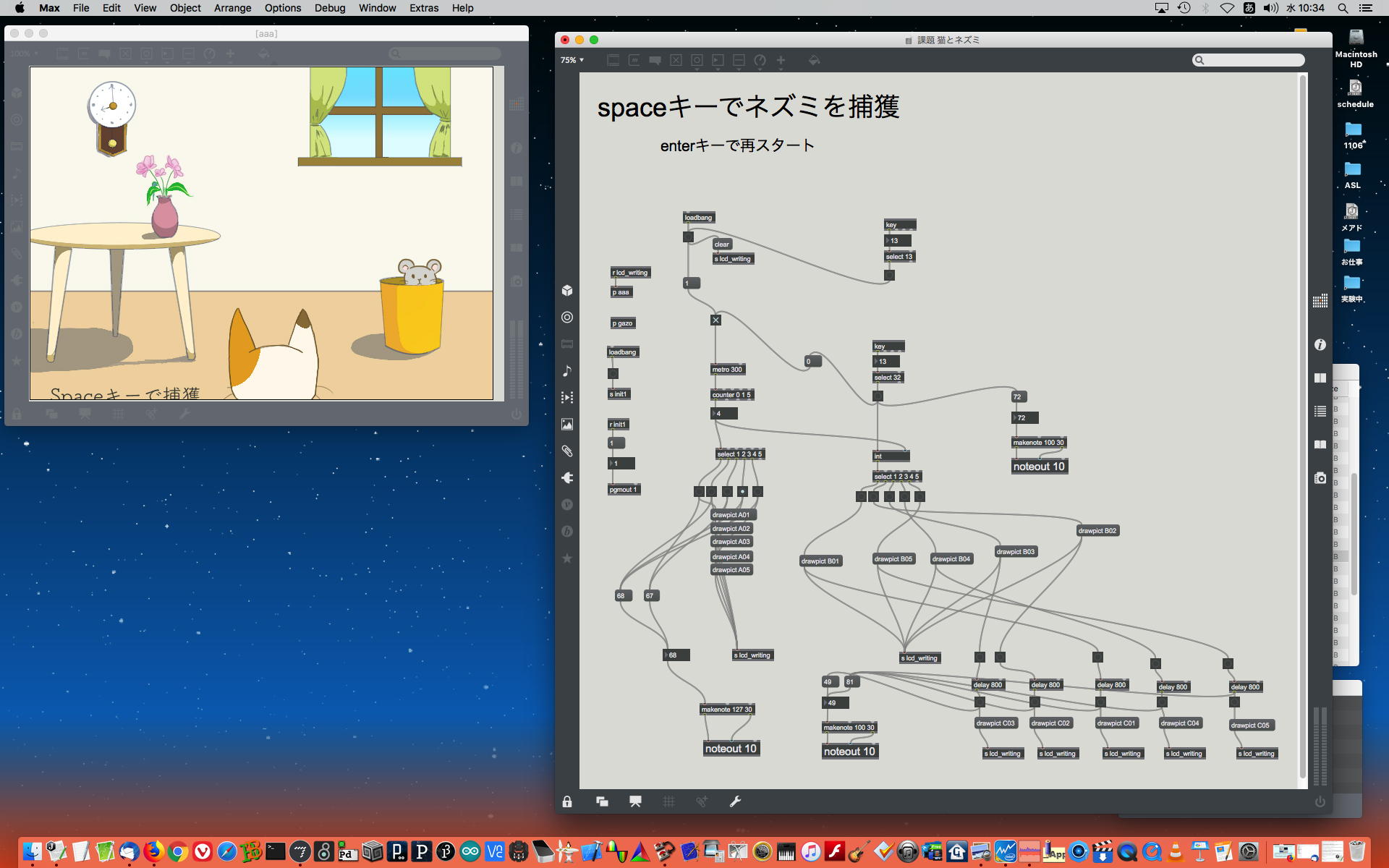Open the Objects browser cube icon

pyautogui.click(x=567, y=291)
